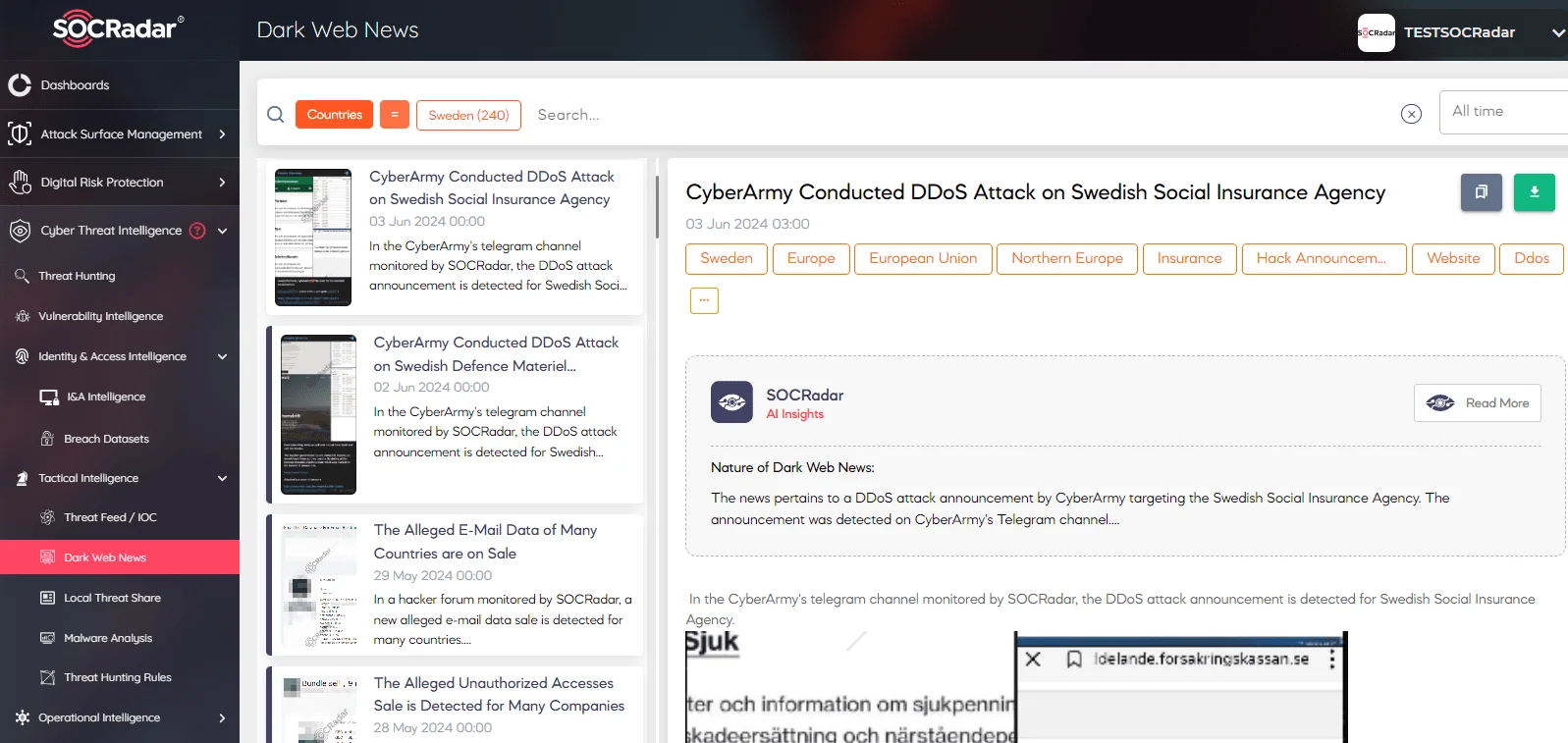Show more tags with the ellipsis button
The image size is (1568, 743).
point(704,300)
